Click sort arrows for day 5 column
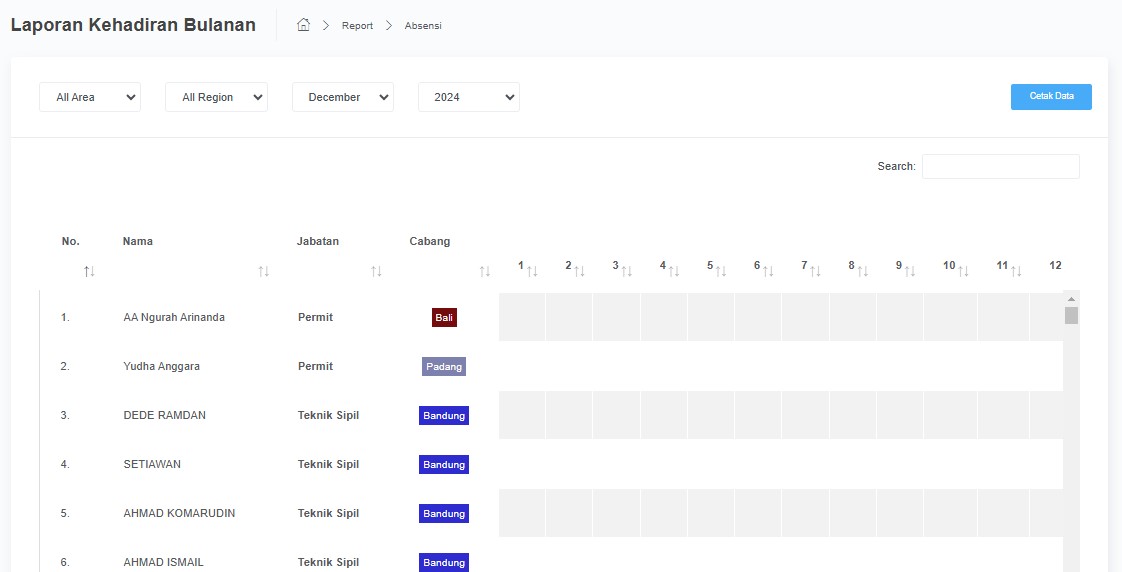The image size is (1122, 572). pyautogui.click(x=721, y=271)
